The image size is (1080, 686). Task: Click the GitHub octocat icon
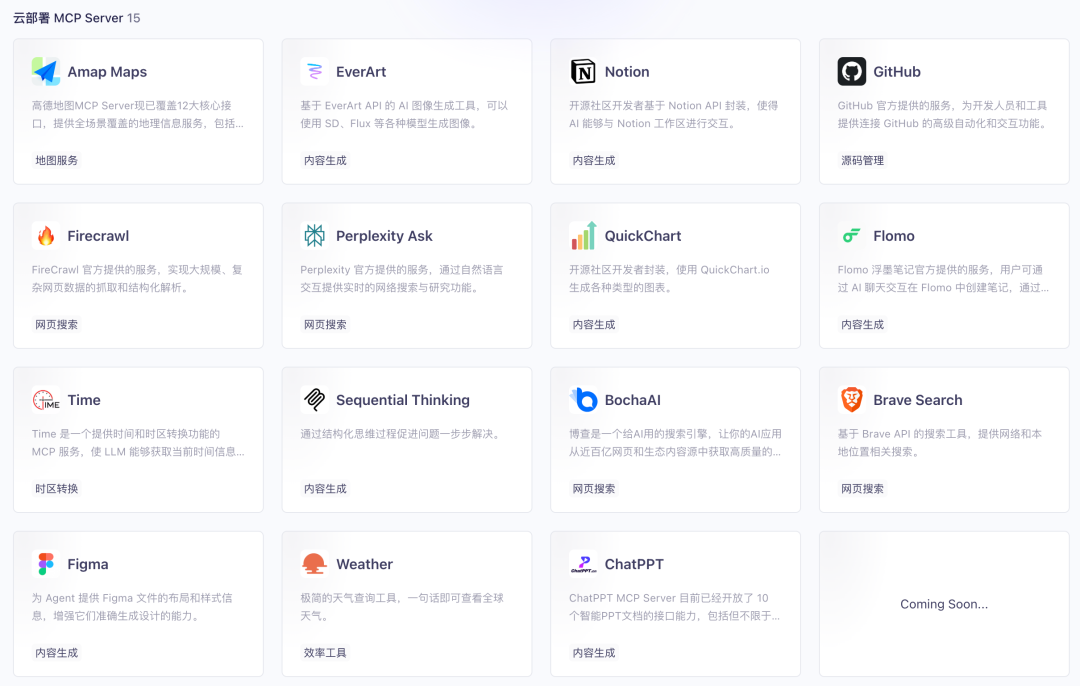click(x=852, y=72)
